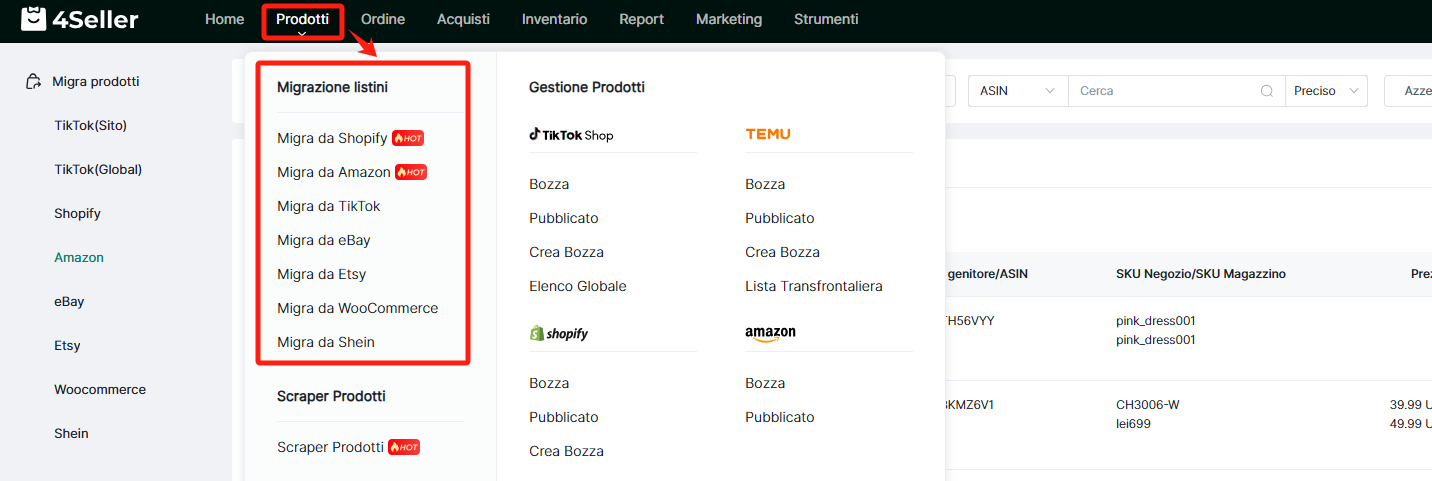Open TEMU Lista Transfrontaliera
The width and height of the screenshot is (1432, 481).
(x=814, y=286)
